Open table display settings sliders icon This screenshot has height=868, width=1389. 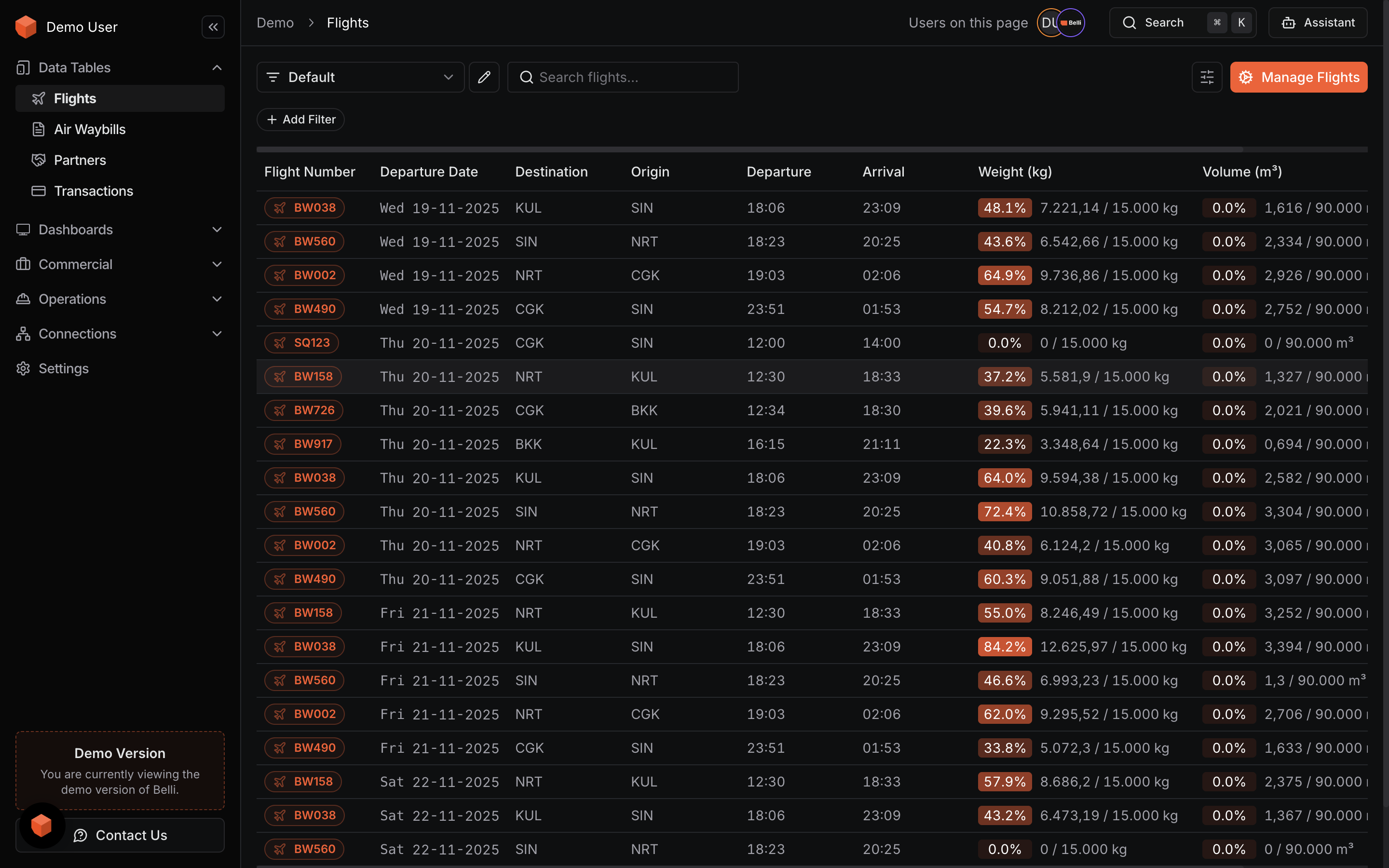click(1207, 77)
